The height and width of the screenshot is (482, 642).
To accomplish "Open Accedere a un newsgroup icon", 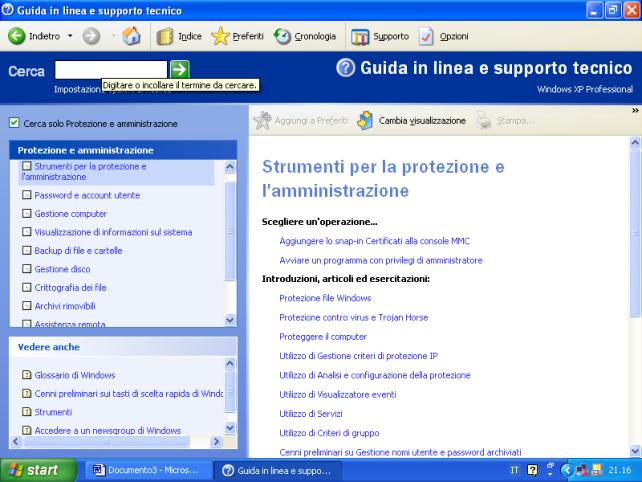I will pyautogui.click(x=27, y=430).
